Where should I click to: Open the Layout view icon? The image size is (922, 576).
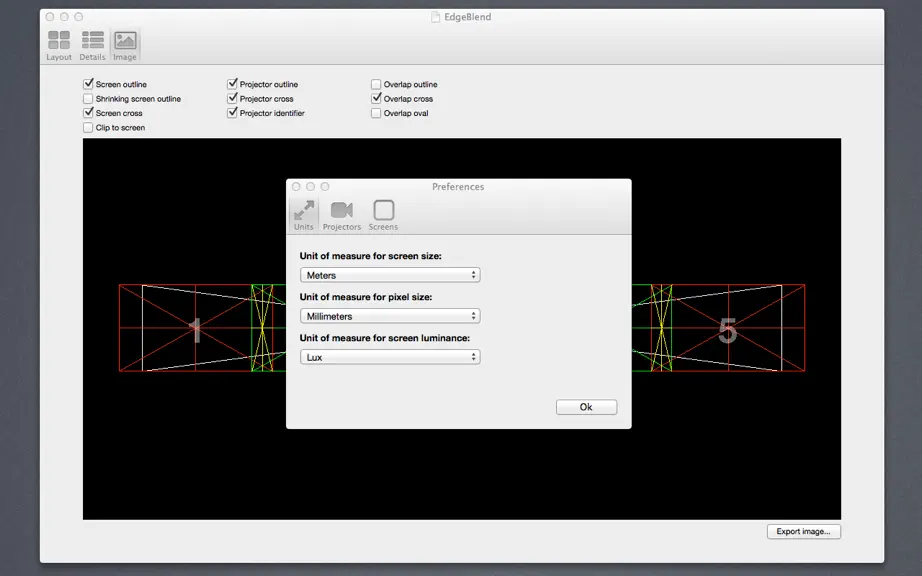click(59, 41)
